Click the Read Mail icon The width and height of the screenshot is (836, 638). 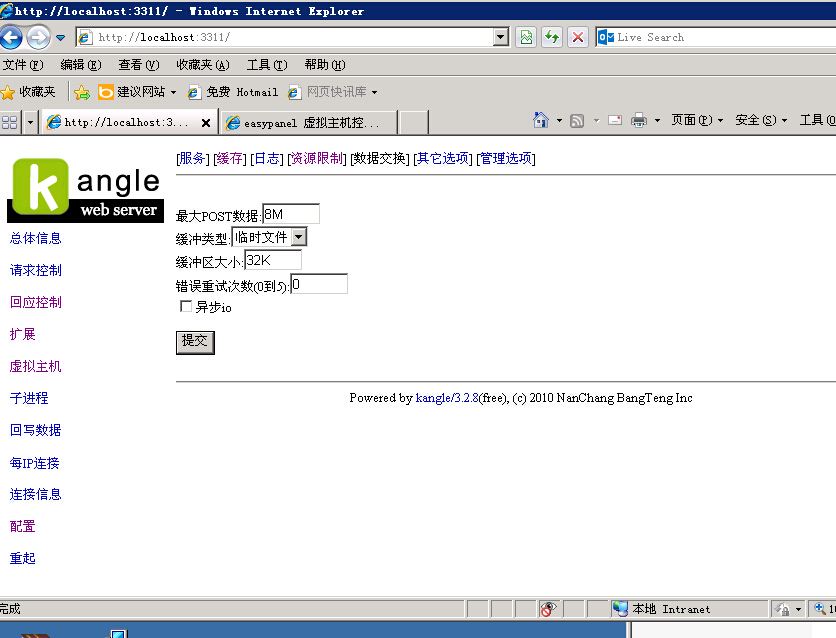(x=615, y=120)
